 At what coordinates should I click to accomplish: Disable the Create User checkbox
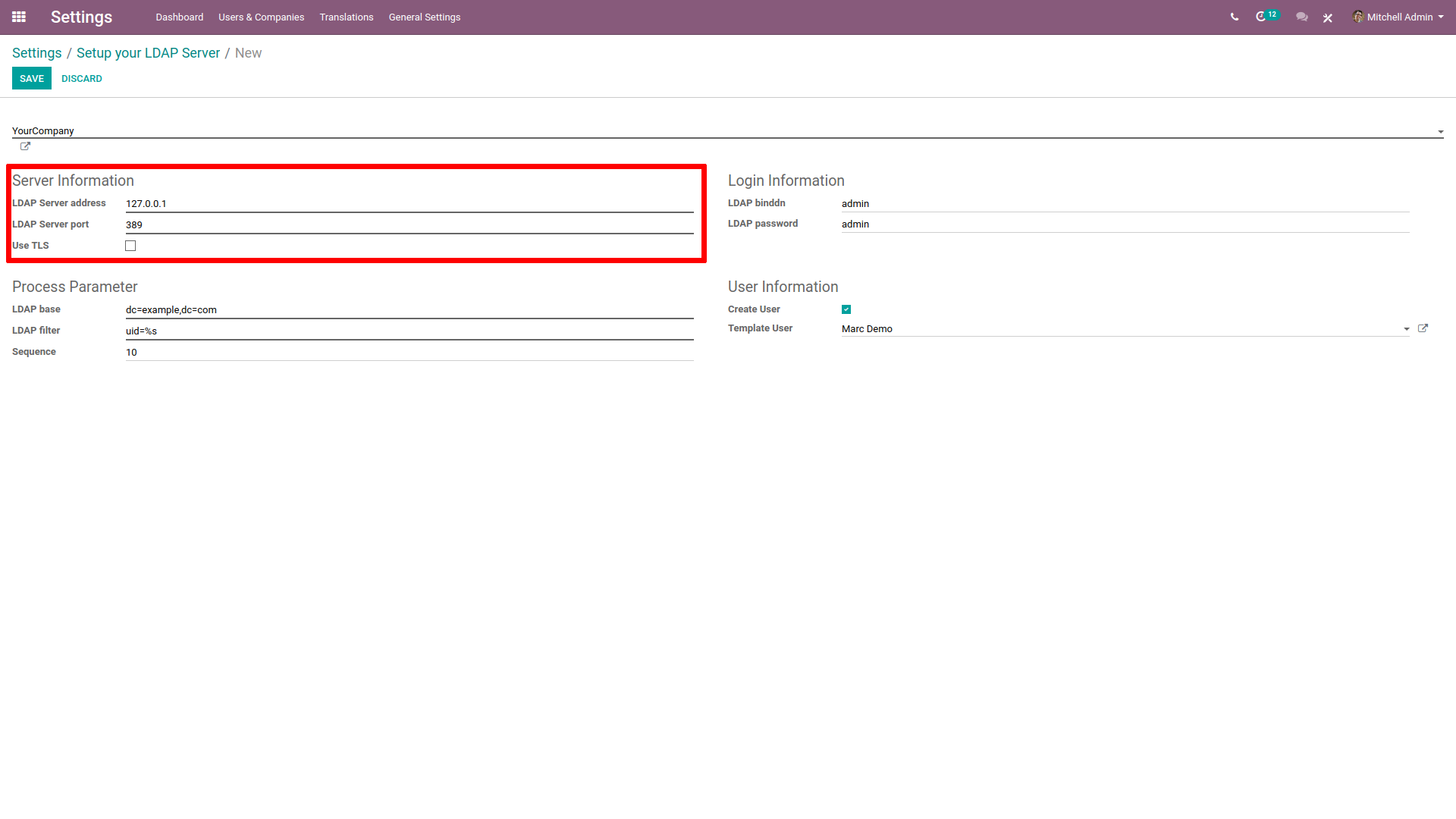(x=846, y=309)
